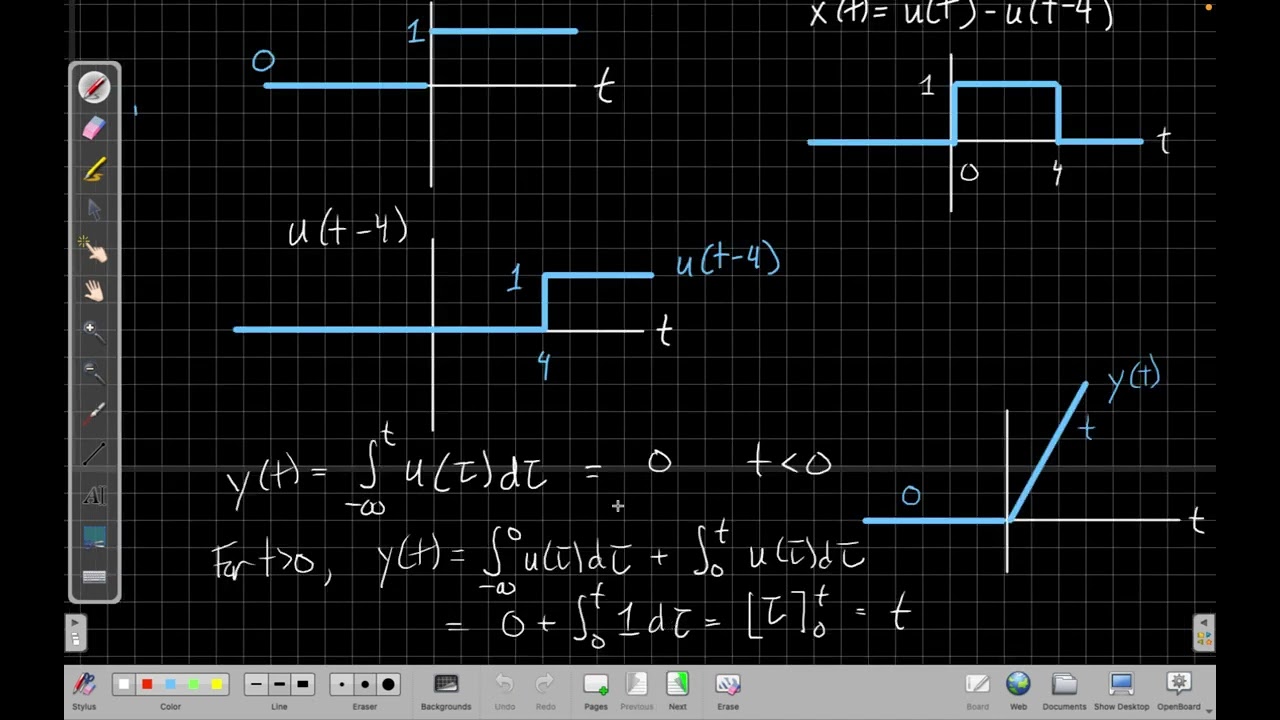Switch to Documents mode
1280x720 pixels.
(1064, 690)
